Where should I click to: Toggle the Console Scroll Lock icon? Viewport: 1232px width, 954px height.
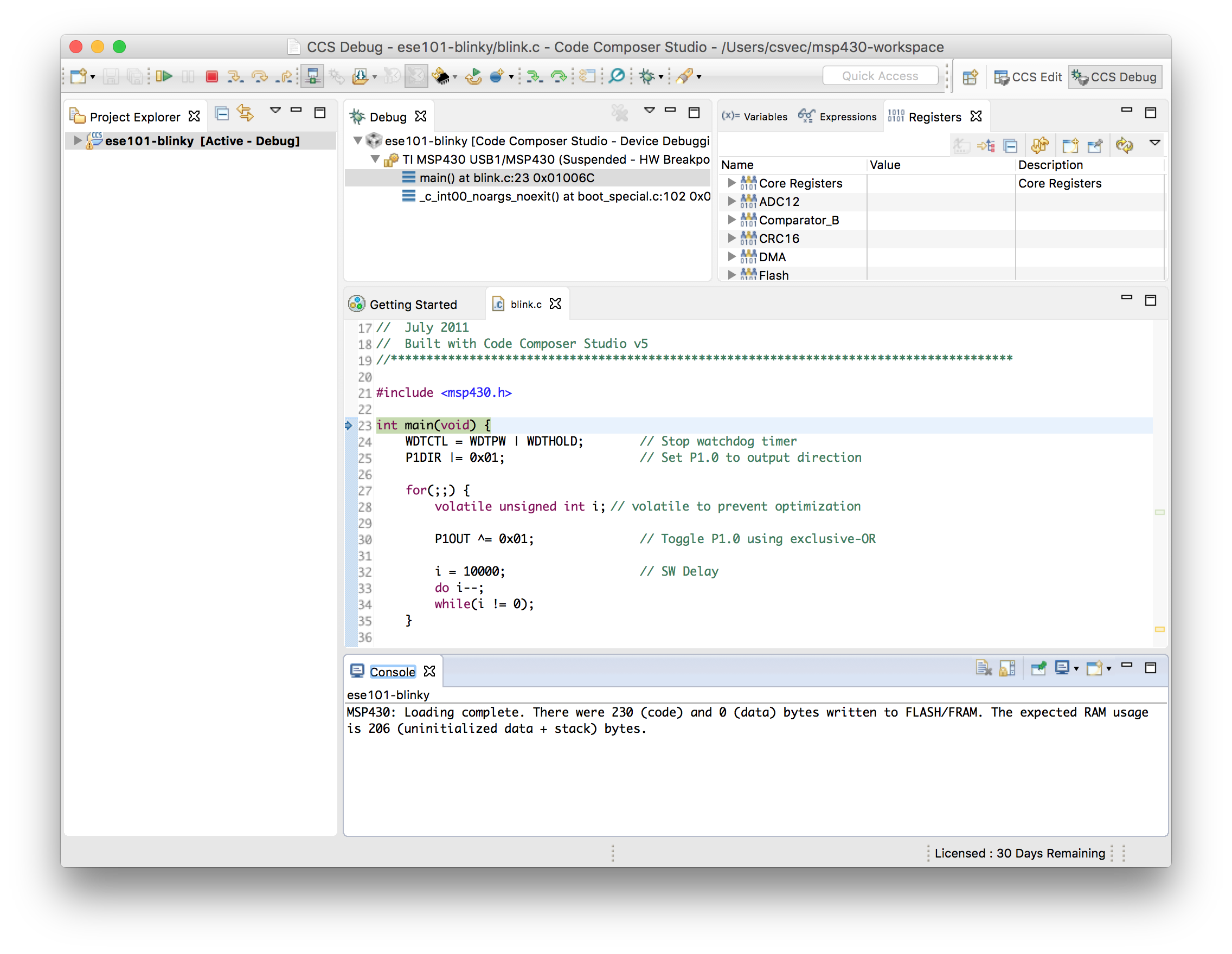click(1008, 668)
